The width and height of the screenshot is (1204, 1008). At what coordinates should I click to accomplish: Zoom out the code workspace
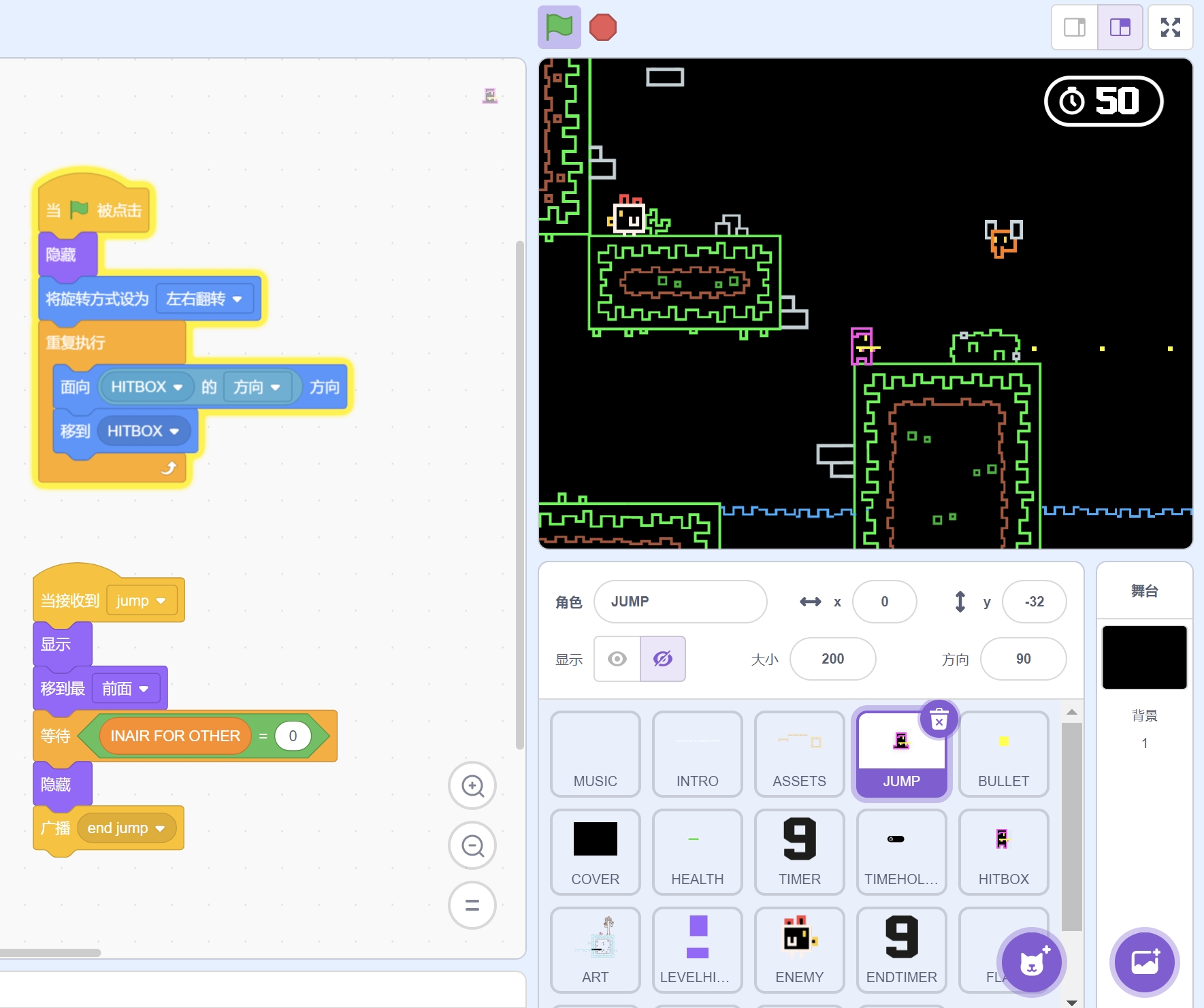point(472,846)
